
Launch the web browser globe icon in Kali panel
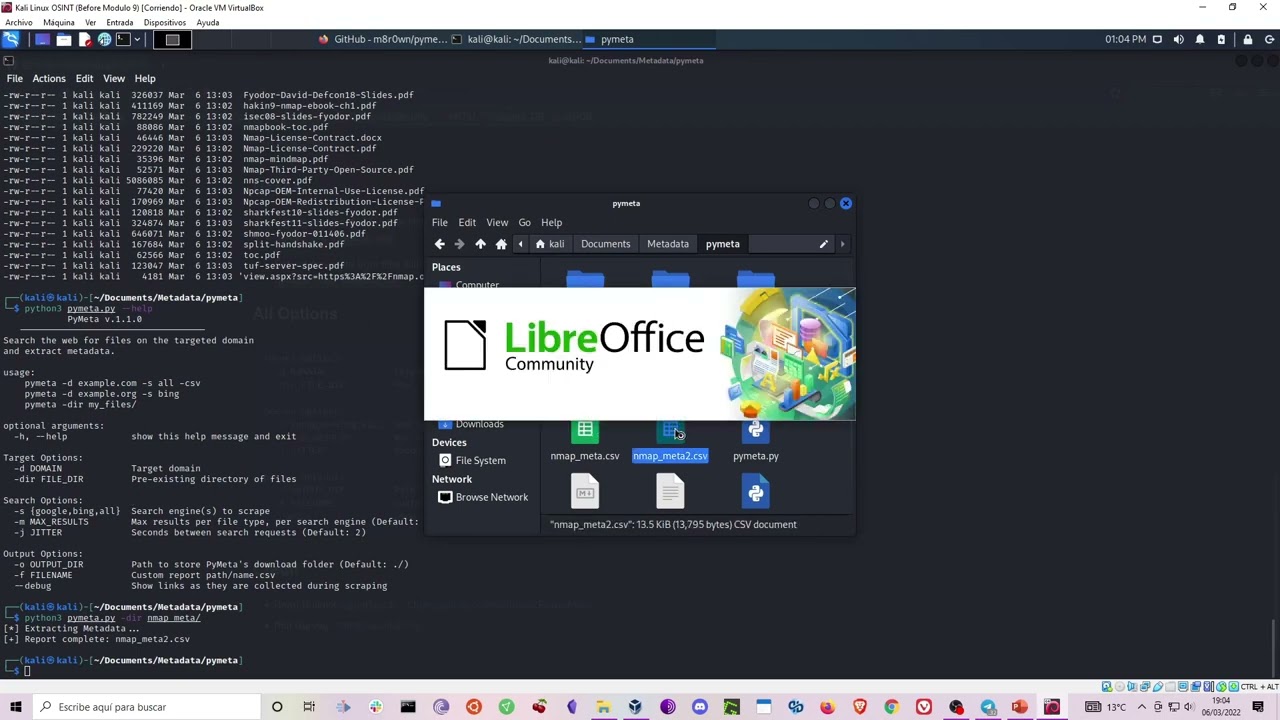click(104, 39)
